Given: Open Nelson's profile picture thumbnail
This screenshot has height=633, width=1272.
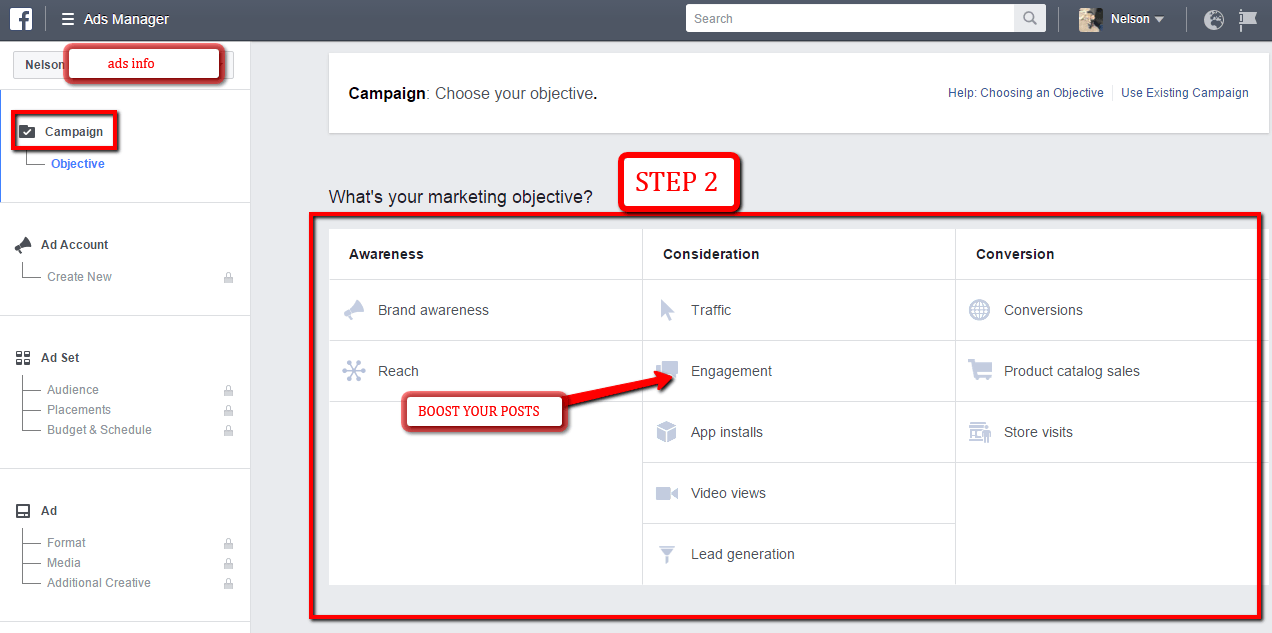Looking at the screenshot, I should (1090, 19).
